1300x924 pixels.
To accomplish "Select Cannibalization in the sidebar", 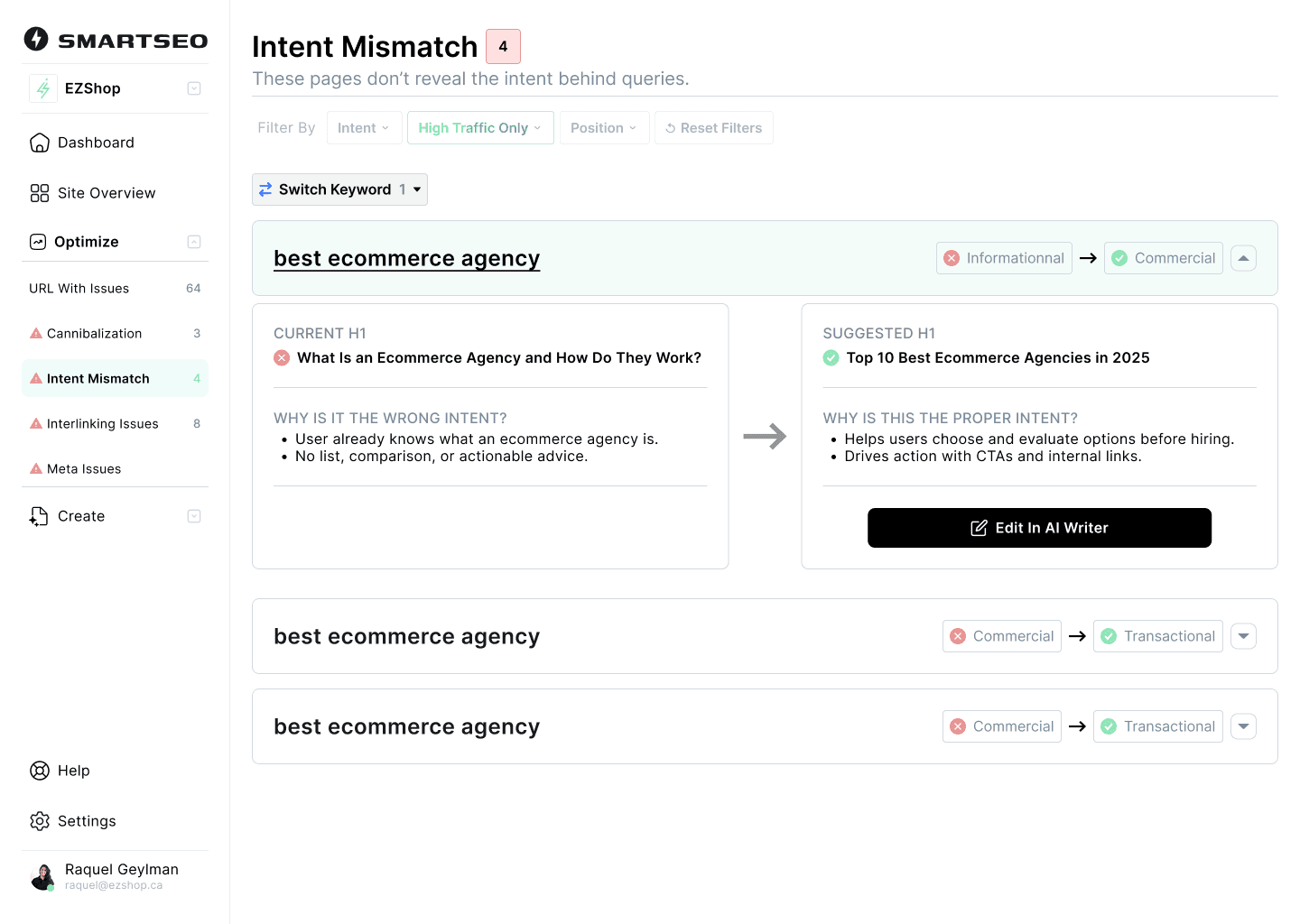I will (x=95, y=334).
